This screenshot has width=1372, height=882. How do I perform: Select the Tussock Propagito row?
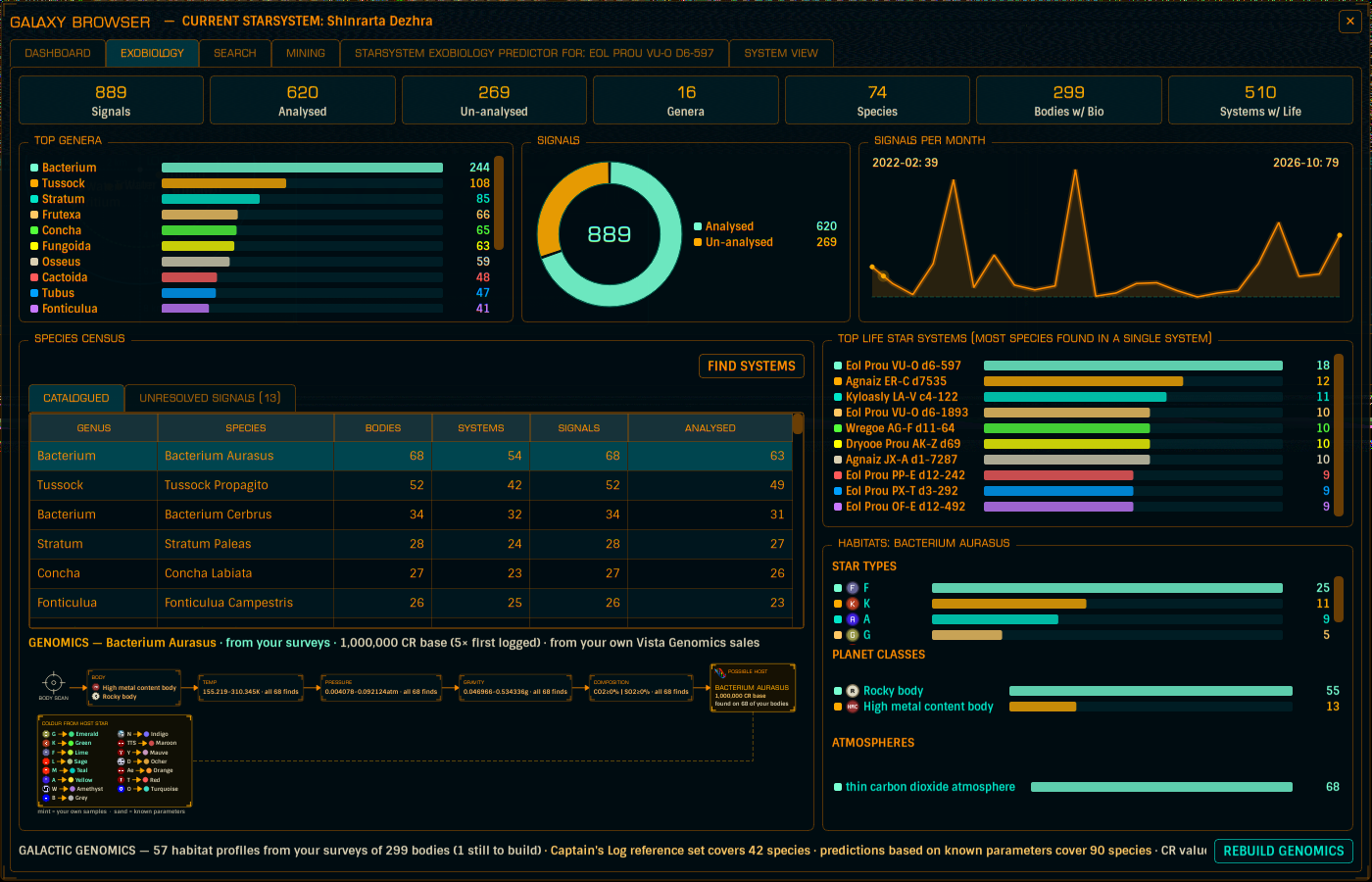(x=412, y=485)
